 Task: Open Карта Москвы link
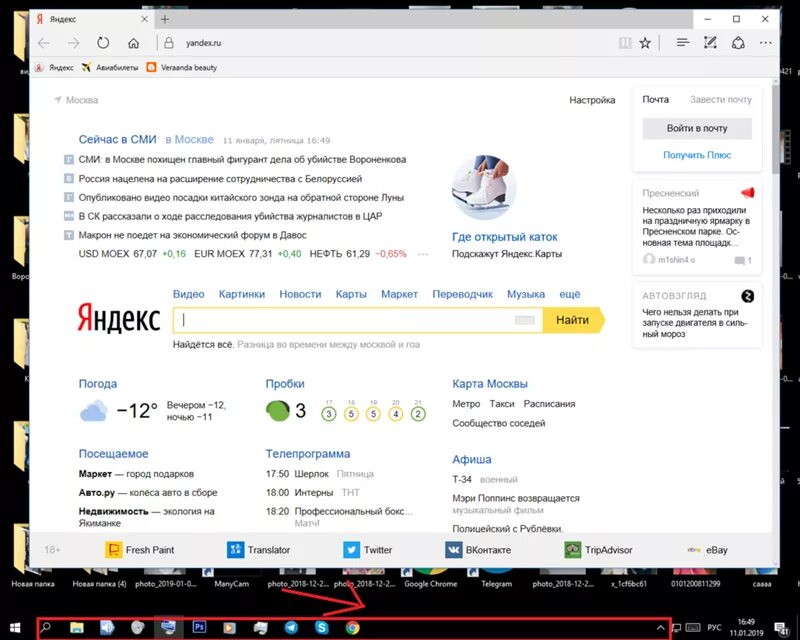click(490, 384)
